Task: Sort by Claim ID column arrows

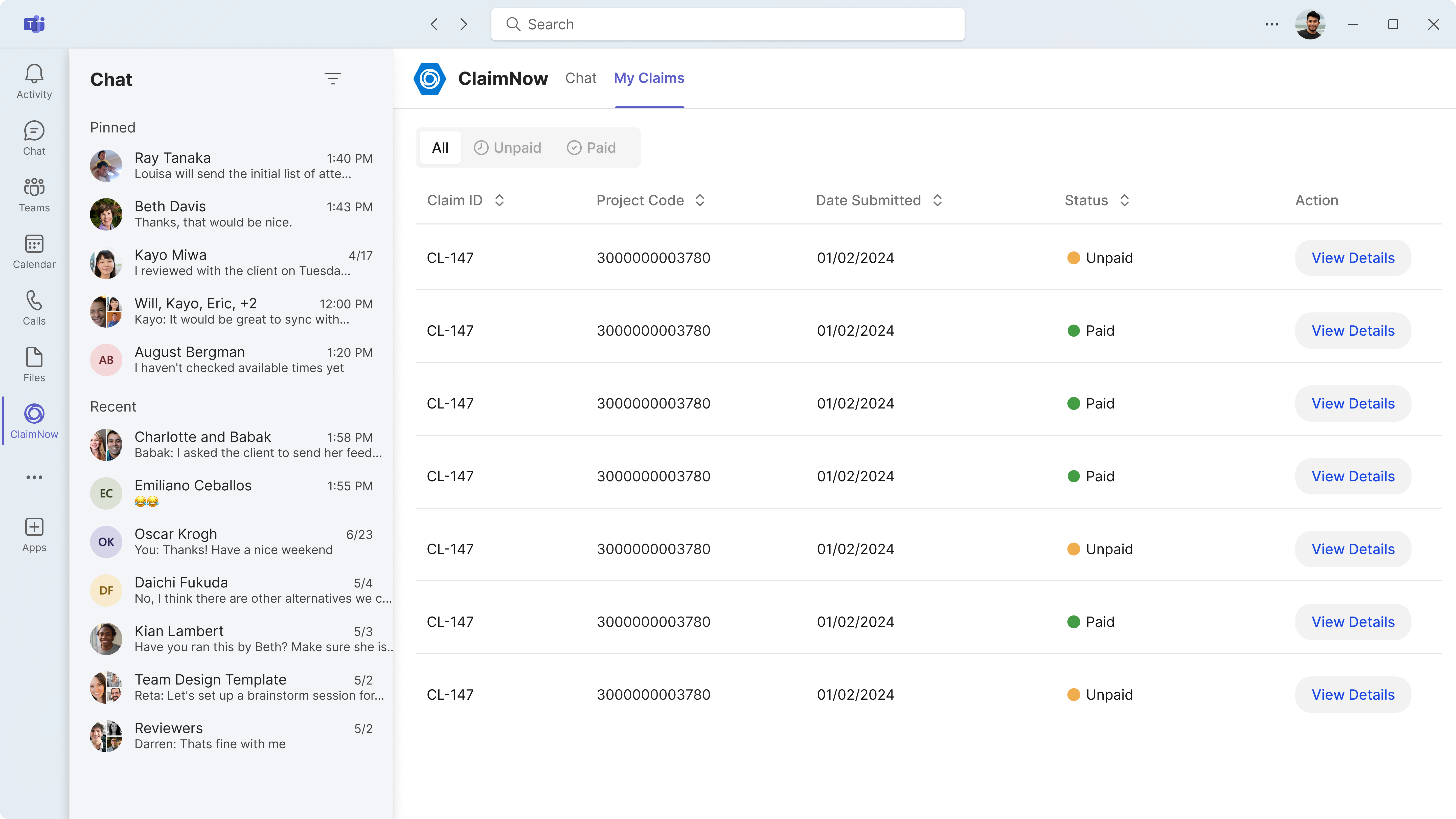Action: (499, 200)
